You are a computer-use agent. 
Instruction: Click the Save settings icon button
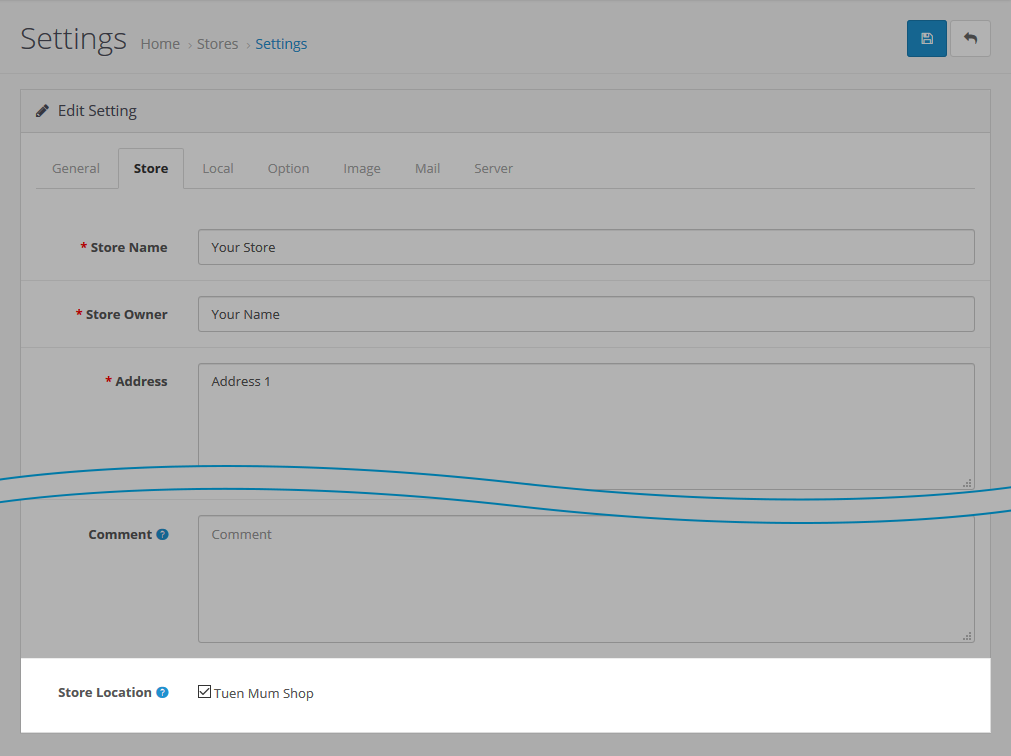(926, 39)
